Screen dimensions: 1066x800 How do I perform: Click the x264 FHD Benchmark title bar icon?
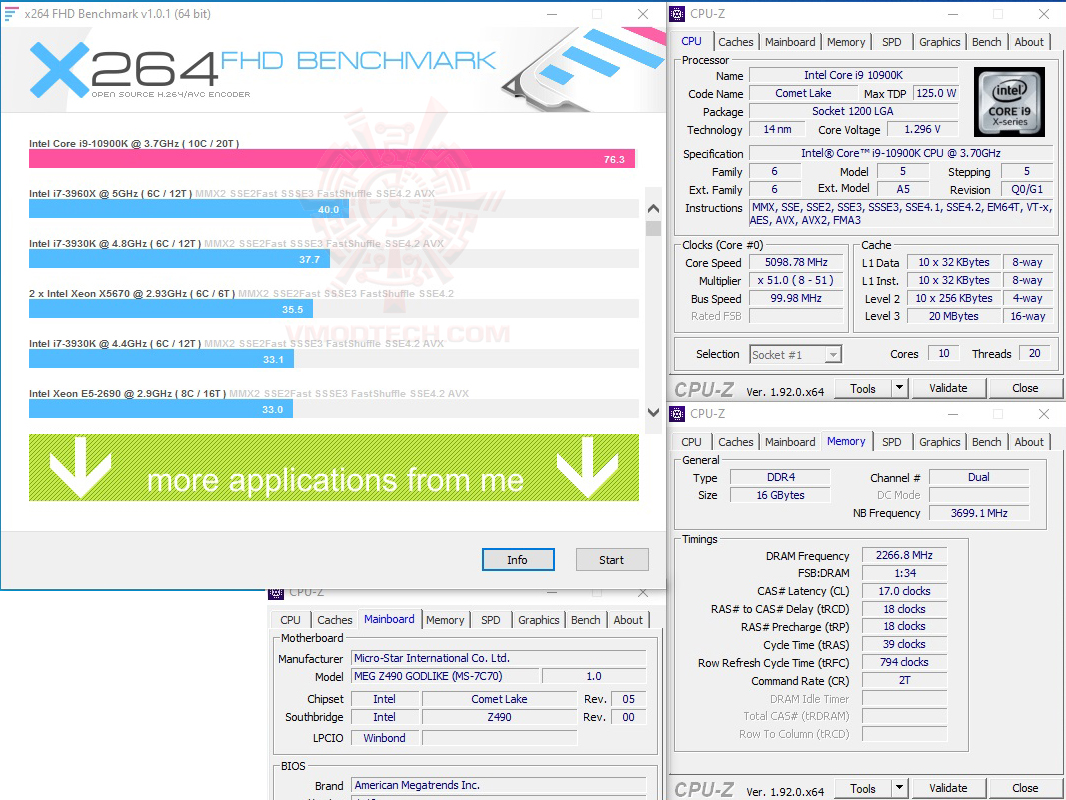coord(12,13)
